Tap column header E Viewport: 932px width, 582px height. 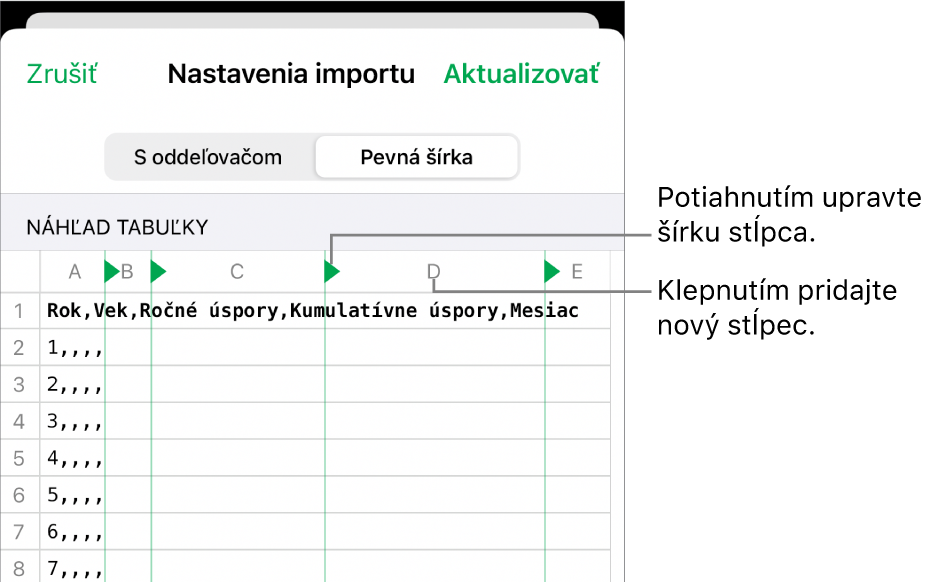pyautogui.click(x=577, y=272)
